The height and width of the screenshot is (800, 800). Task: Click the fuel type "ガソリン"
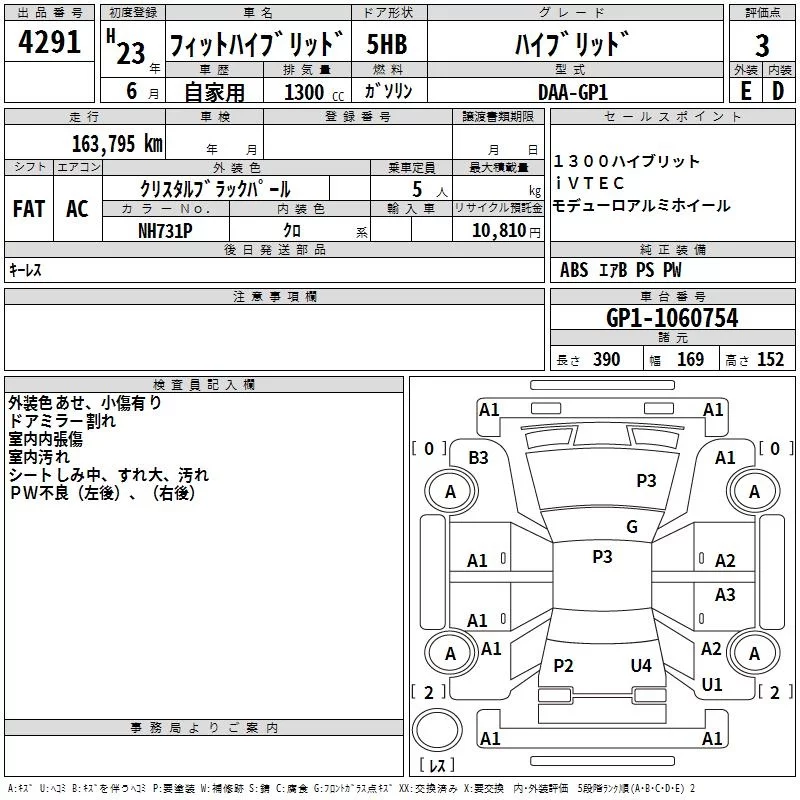[x=388, y=91]
